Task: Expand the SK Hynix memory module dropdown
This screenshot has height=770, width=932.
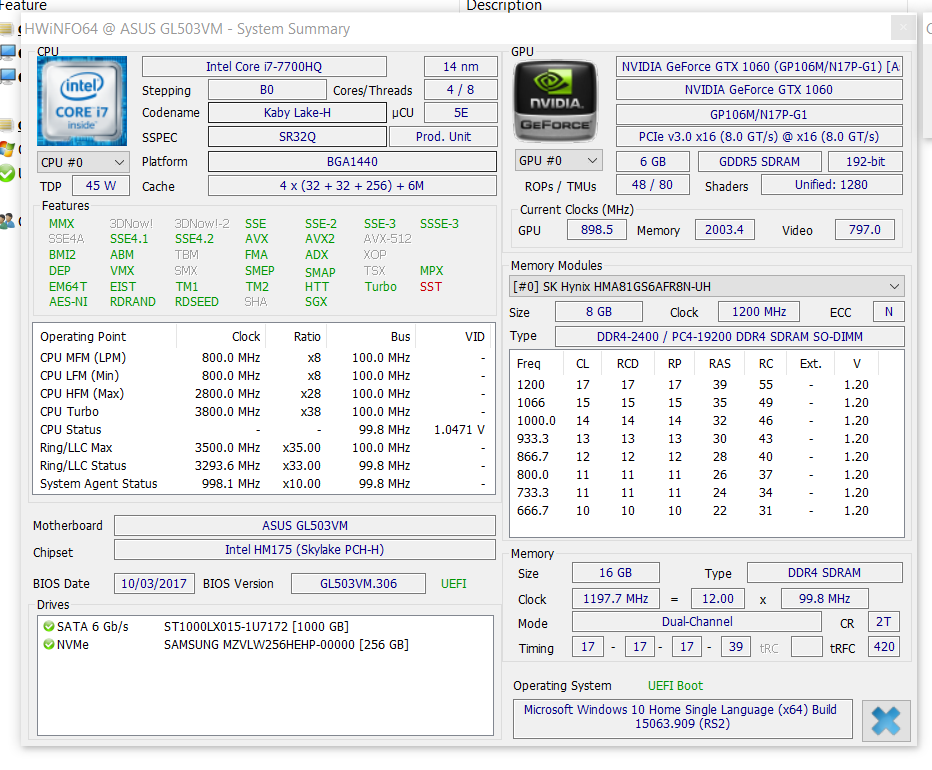Action: click(706, 286)
